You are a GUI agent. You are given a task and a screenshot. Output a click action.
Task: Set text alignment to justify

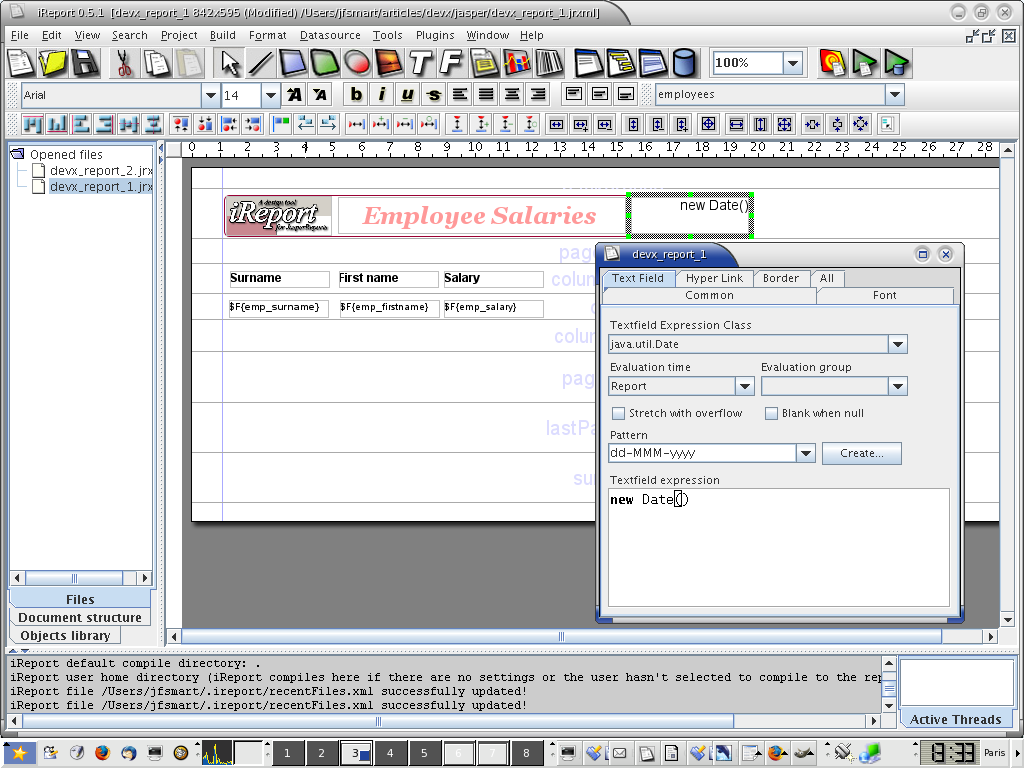pos(486,95)
